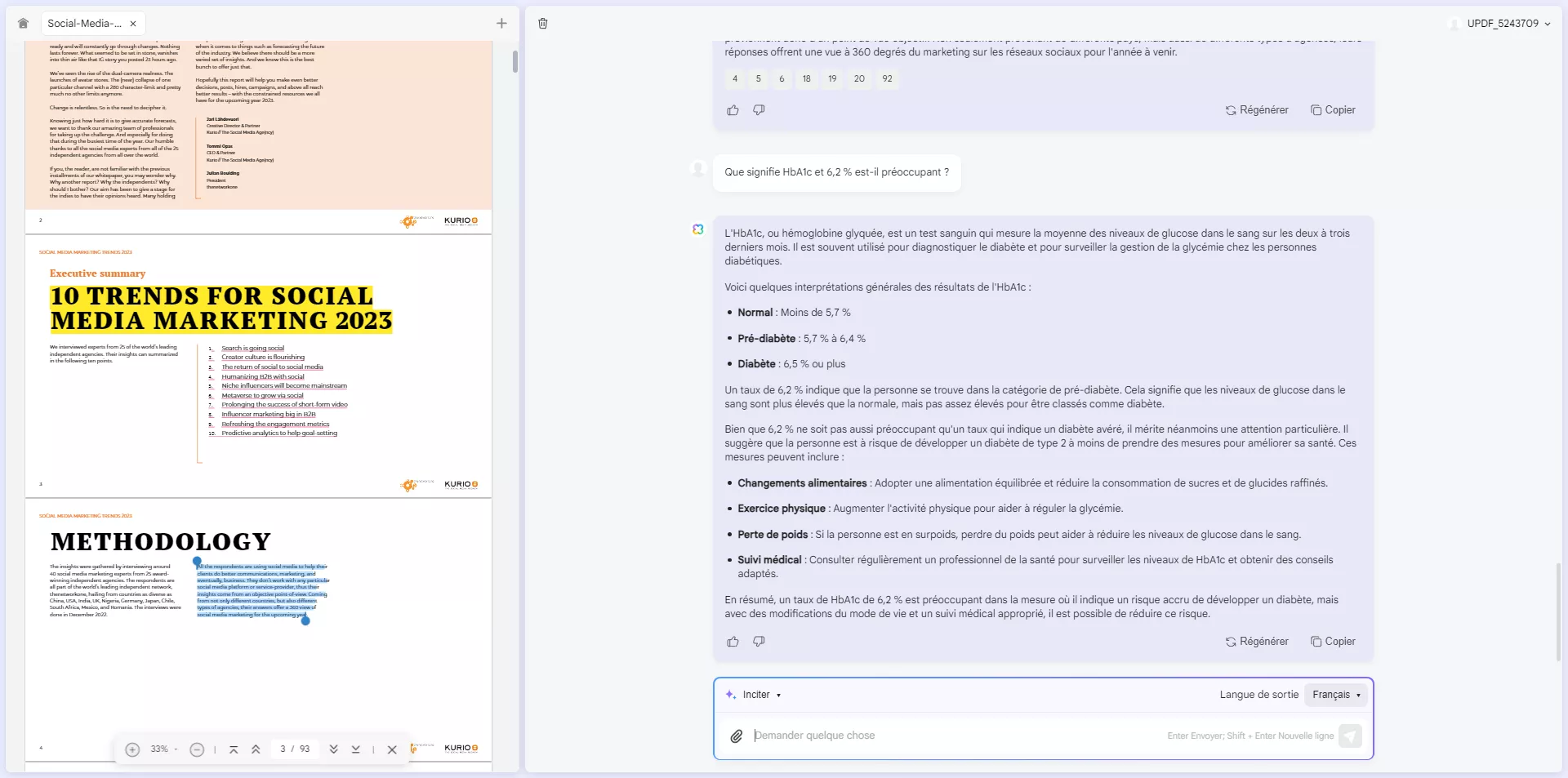Open 'Search is going social' link
The height and width of the screenshot is (778, 1568).
[253, 348]
